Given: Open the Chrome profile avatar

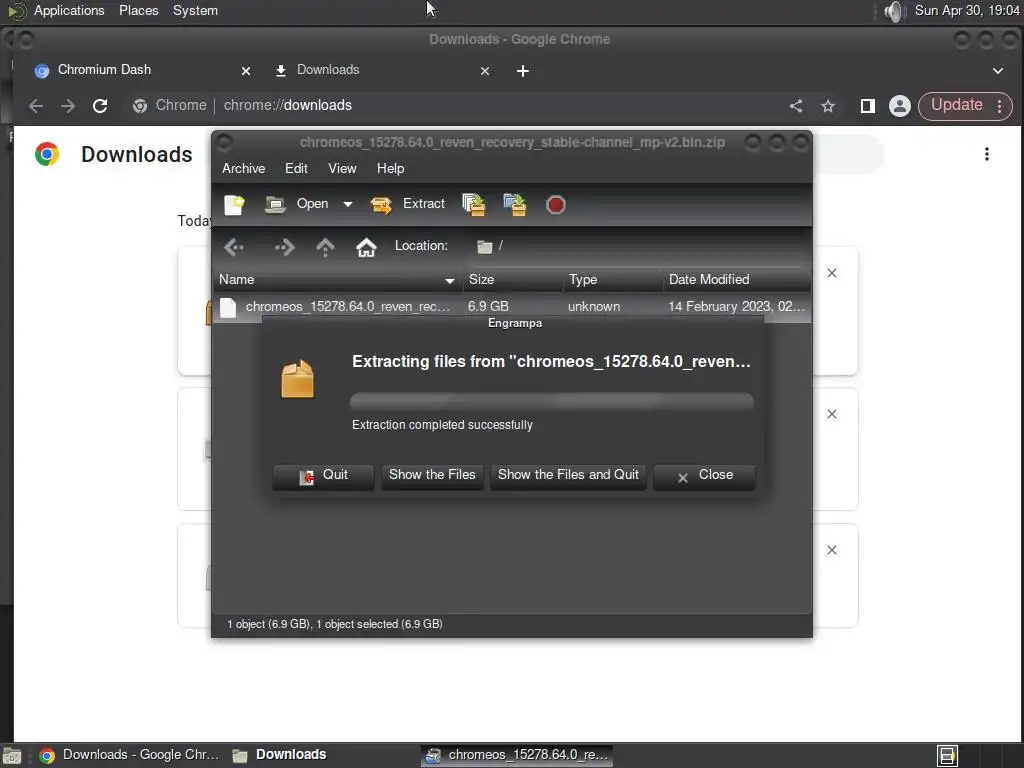Looking at the screenshot, I should [x=899, y=106].
